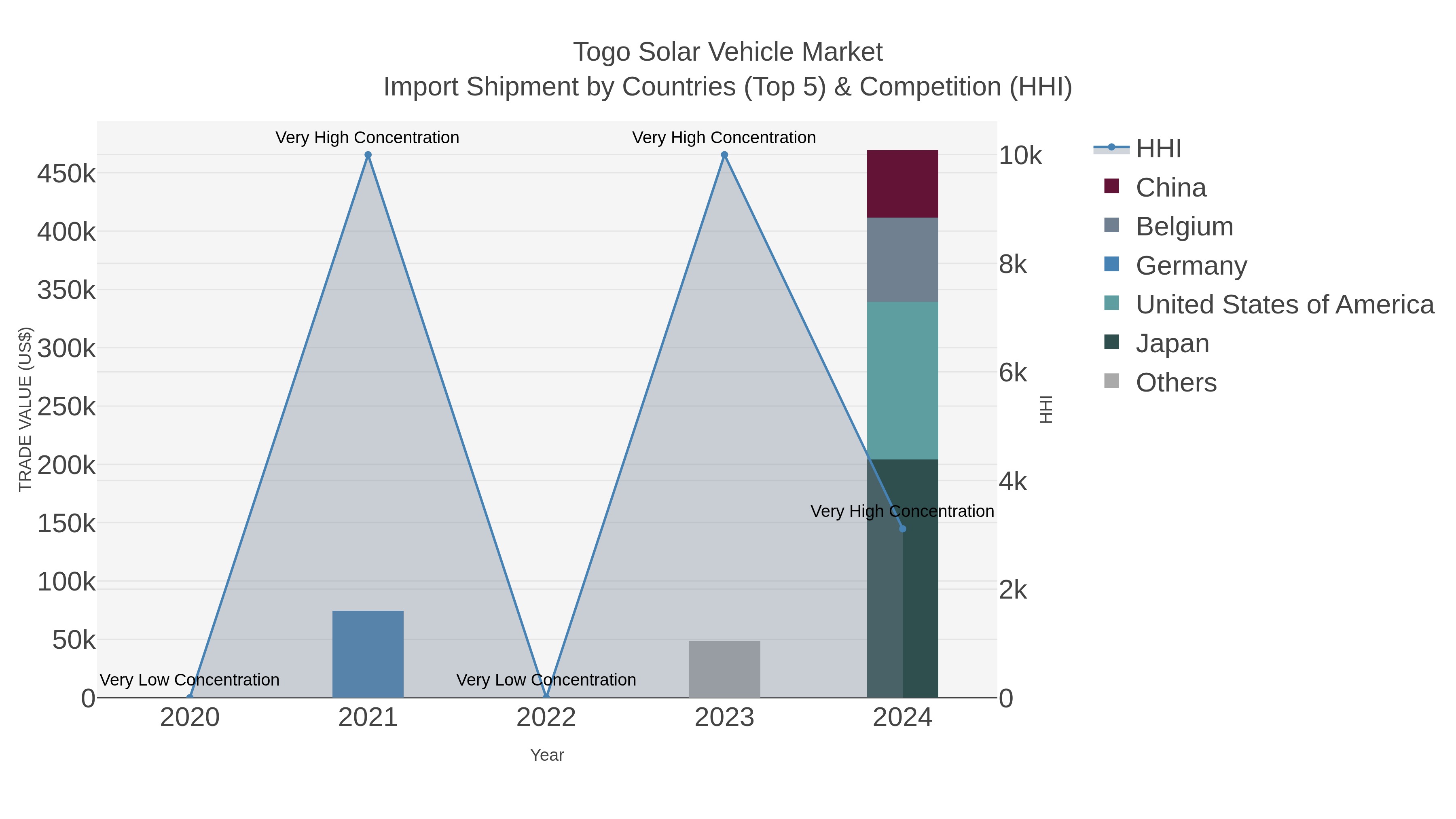1456x819 pixels.
Task: Toggle the HHI legend entry
Action: 1137,149
